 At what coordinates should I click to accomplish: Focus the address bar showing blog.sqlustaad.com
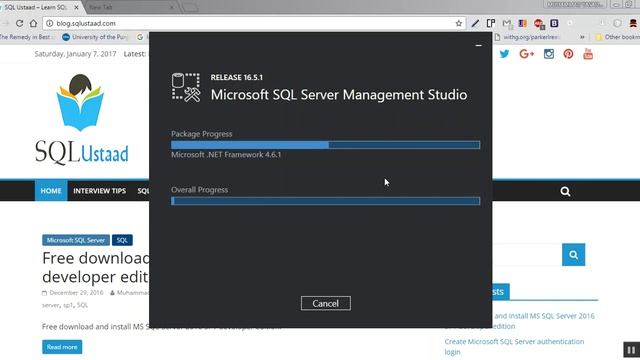coord(255,23)
